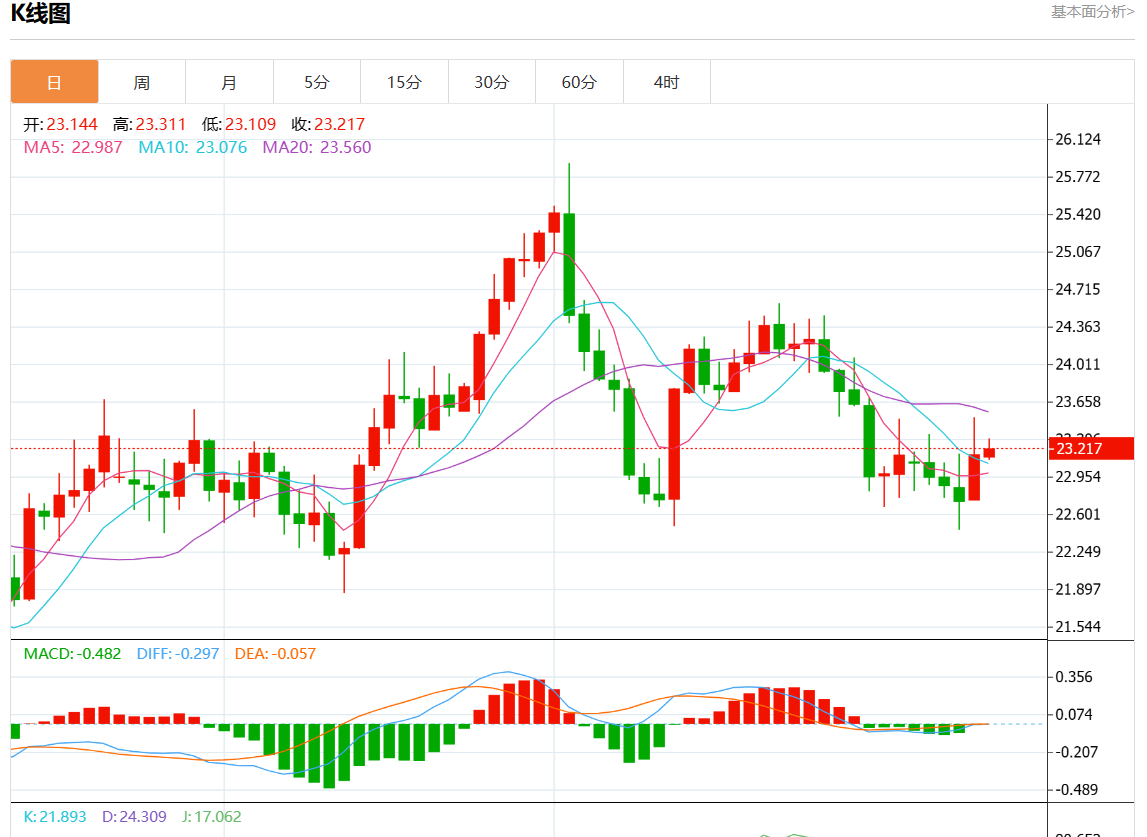Screen dimensions: 1147x837
Task: Click the -0.489 MACD axis label
Action: pos(1076,789)
